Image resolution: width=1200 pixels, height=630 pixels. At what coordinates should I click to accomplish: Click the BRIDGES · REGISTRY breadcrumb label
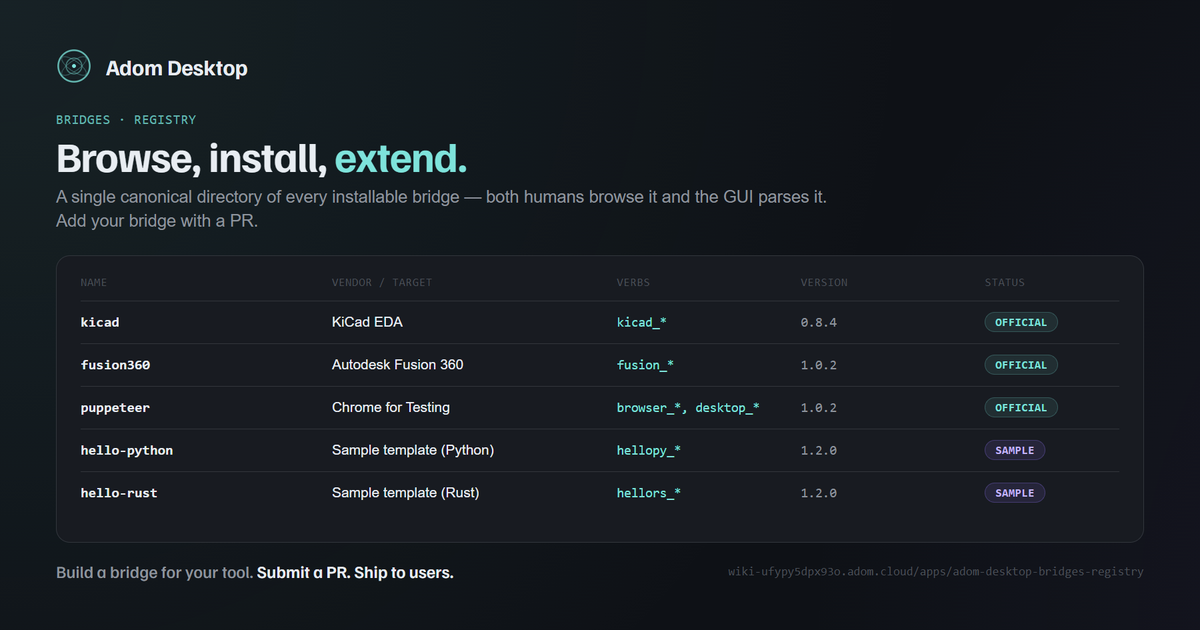[x=126, y=120]
